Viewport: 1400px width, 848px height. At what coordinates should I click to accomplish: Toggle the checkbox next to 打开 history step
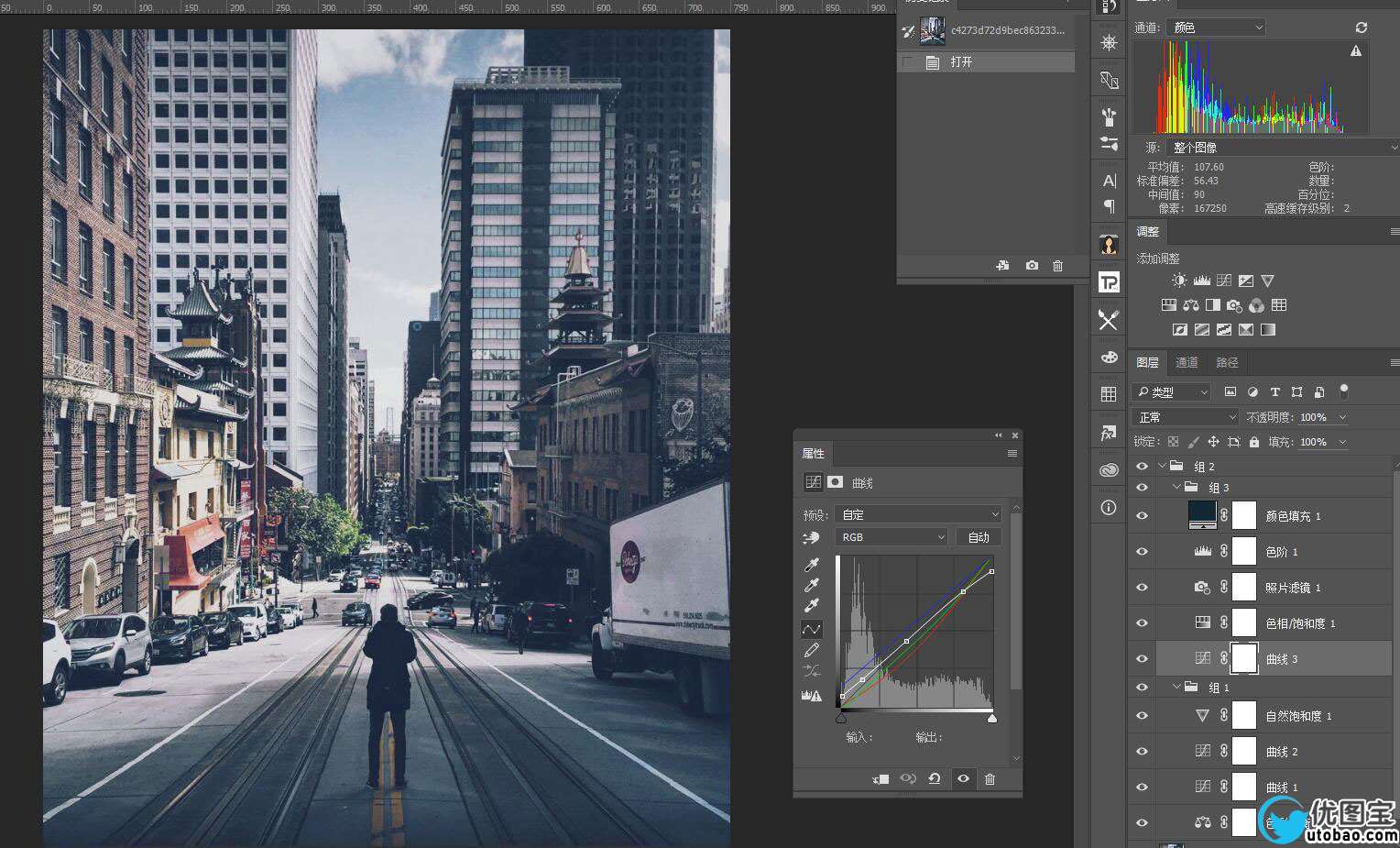click(x=908, y=62)
